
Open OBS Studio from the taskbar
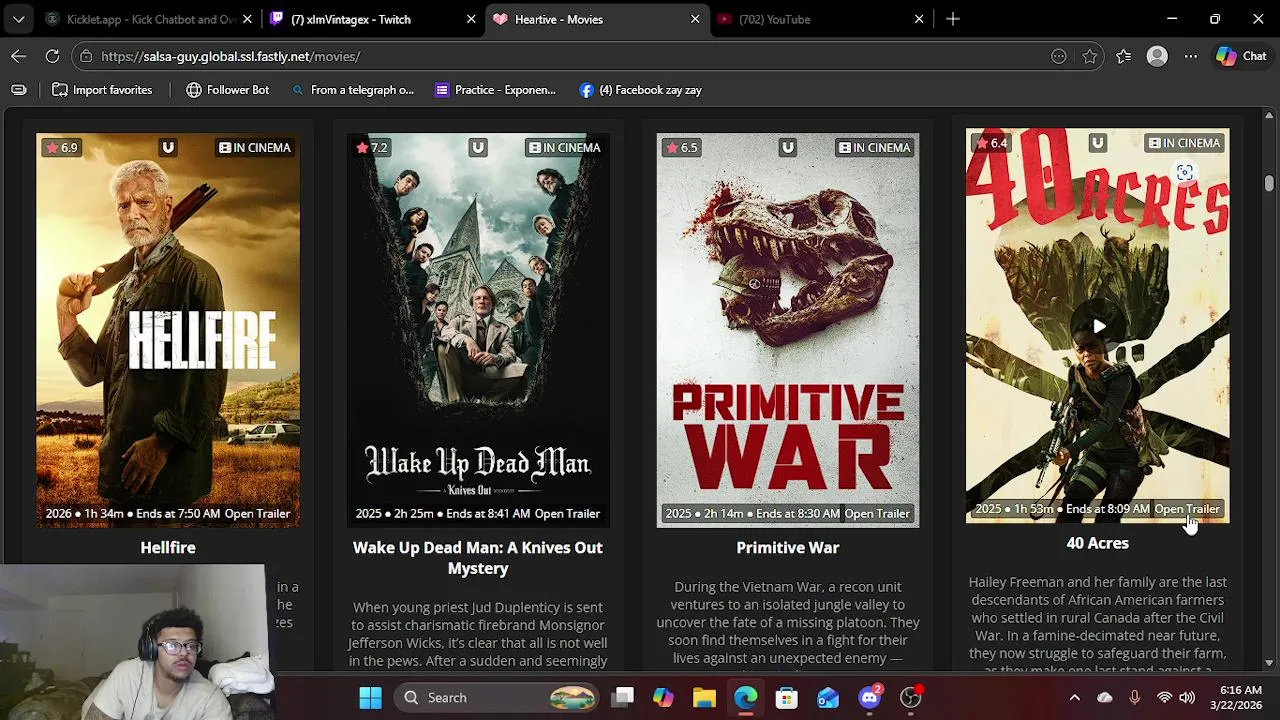pyautogui.click(x=910, y=697)
